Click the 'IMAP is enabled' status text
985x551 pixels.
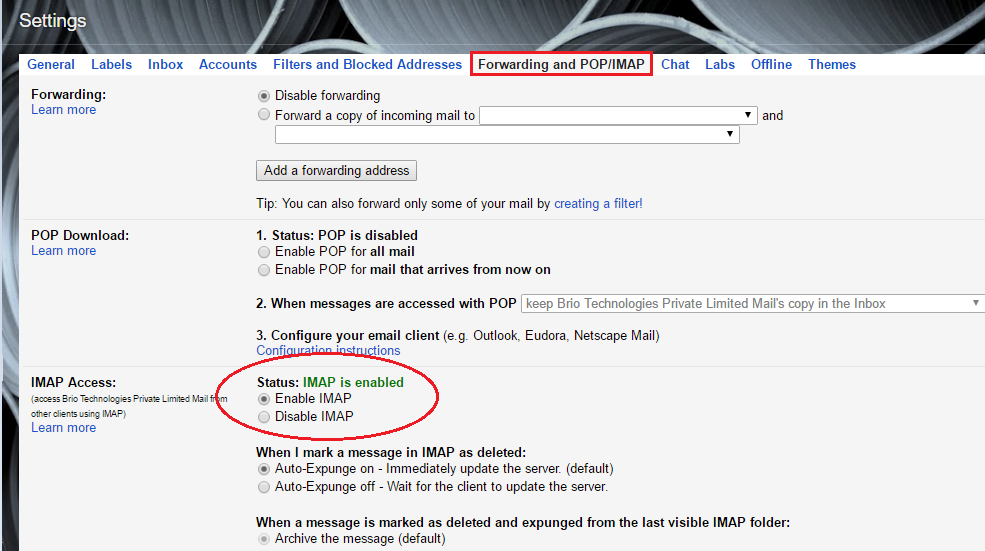(x=353, y=383)
